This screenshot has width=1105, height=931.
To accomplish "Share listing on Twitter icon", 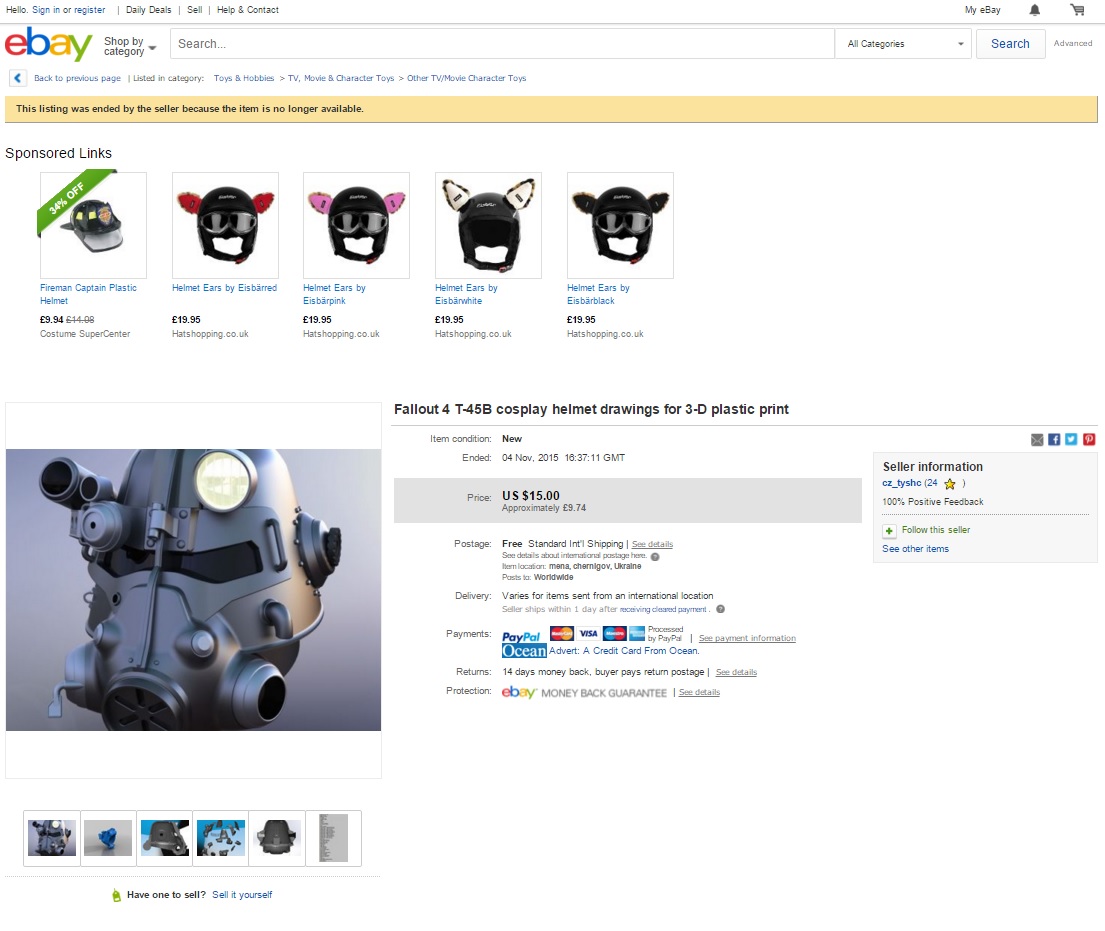I will pos(1071,440).
